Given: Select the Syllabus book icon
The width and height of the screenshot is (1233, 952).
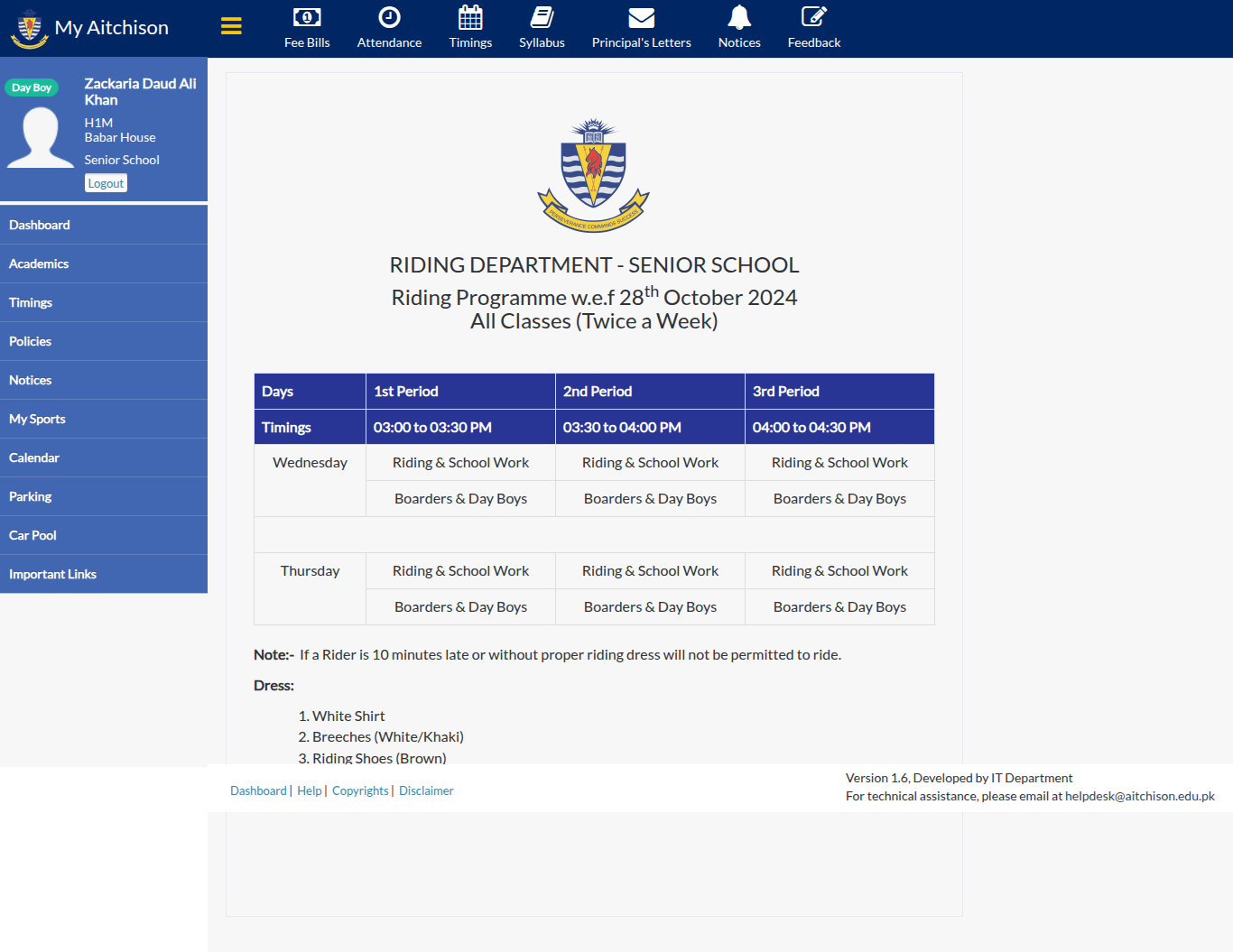Looking at the screenshot, I should pos(542,17).
